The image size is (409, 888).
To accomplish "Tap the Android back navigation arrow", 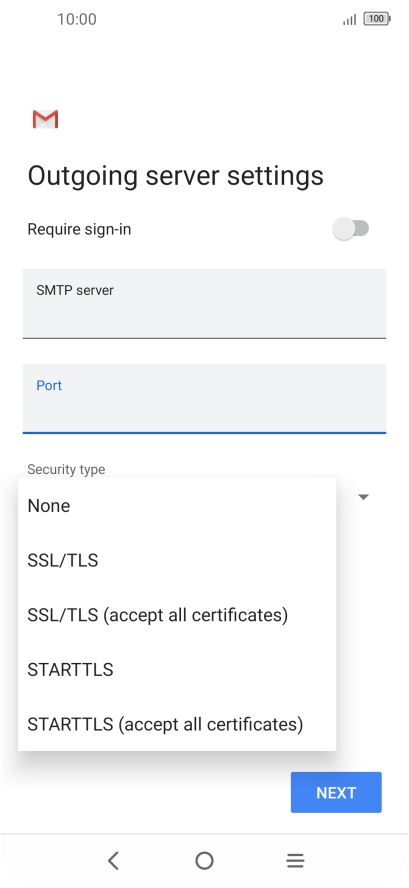I will click(113, 861).
